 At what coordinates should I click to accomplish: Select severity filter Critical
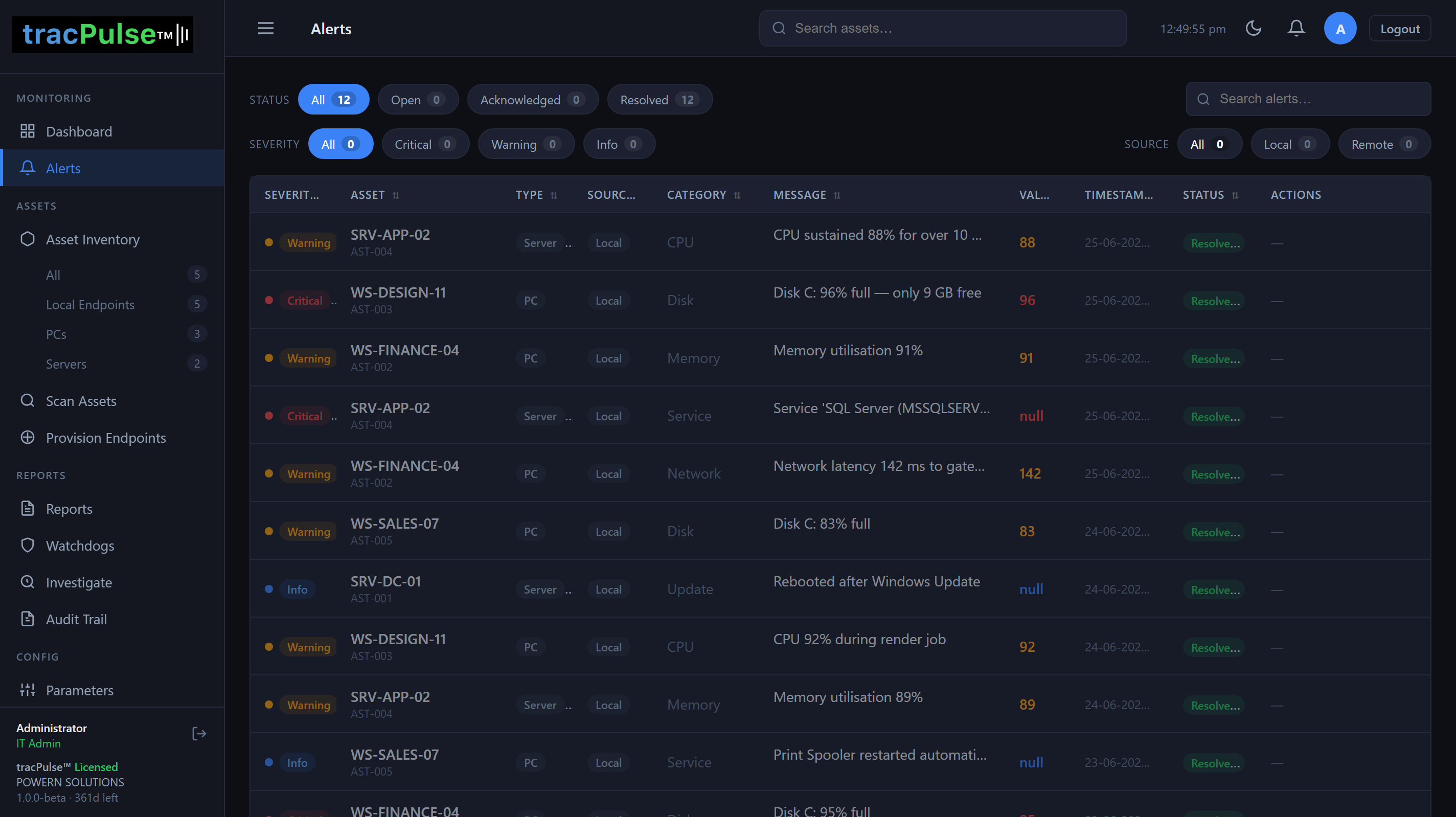tap(426, 144)
